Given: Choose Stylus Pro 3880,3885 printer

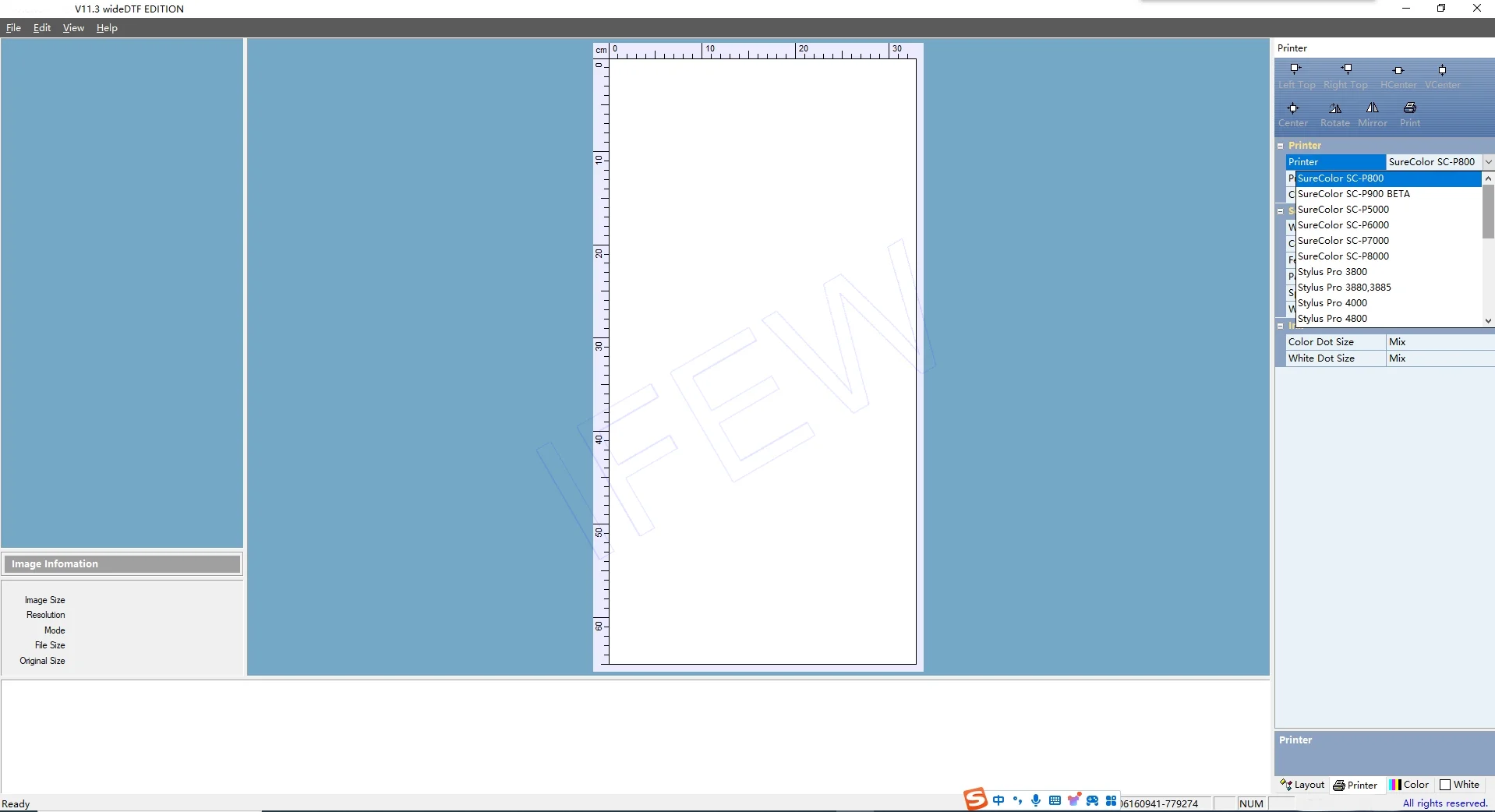Looking at the screenshot, I should [x=1388, y=288].
